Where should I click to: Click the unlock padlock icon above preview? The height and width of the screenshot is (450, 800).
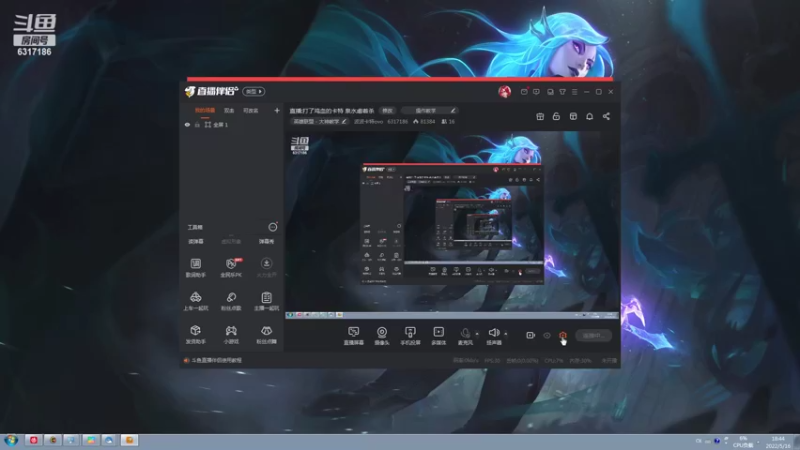click(556, 116)
